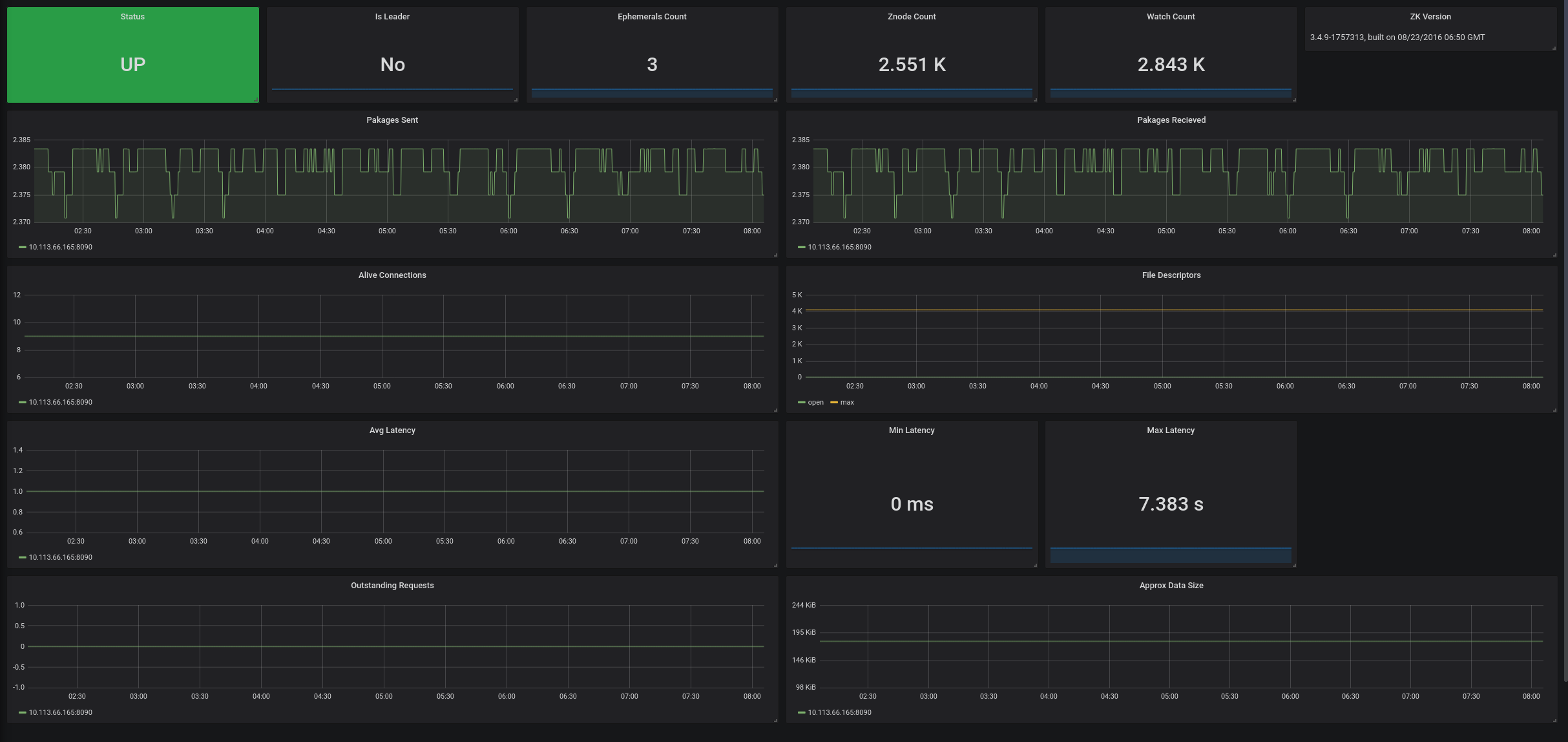Click the Is Leader panel title
Image resolution: width=1568 pixels, height=742 pixels.
392,17
